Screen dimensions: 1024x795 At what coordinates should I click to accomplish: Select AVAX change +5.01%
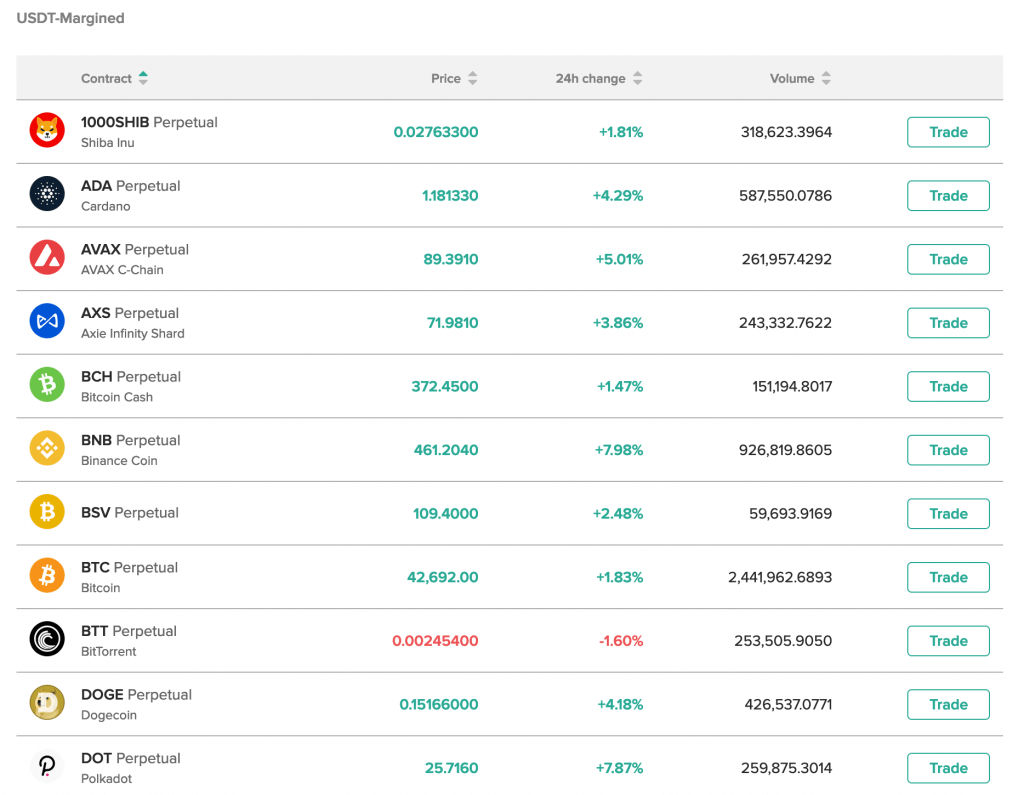point(619,259)
